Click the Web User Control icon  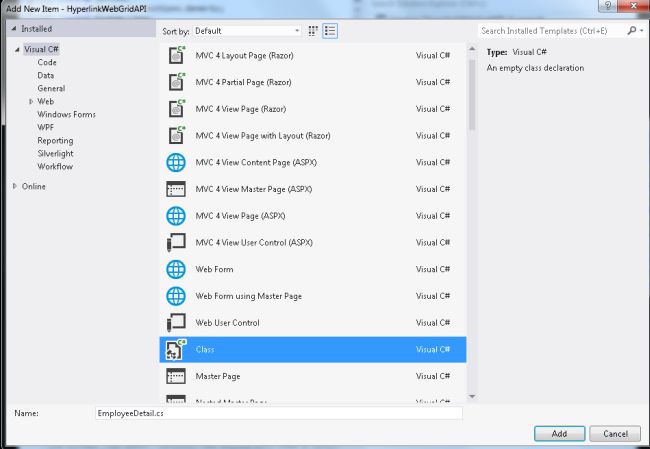click(176, 323)
